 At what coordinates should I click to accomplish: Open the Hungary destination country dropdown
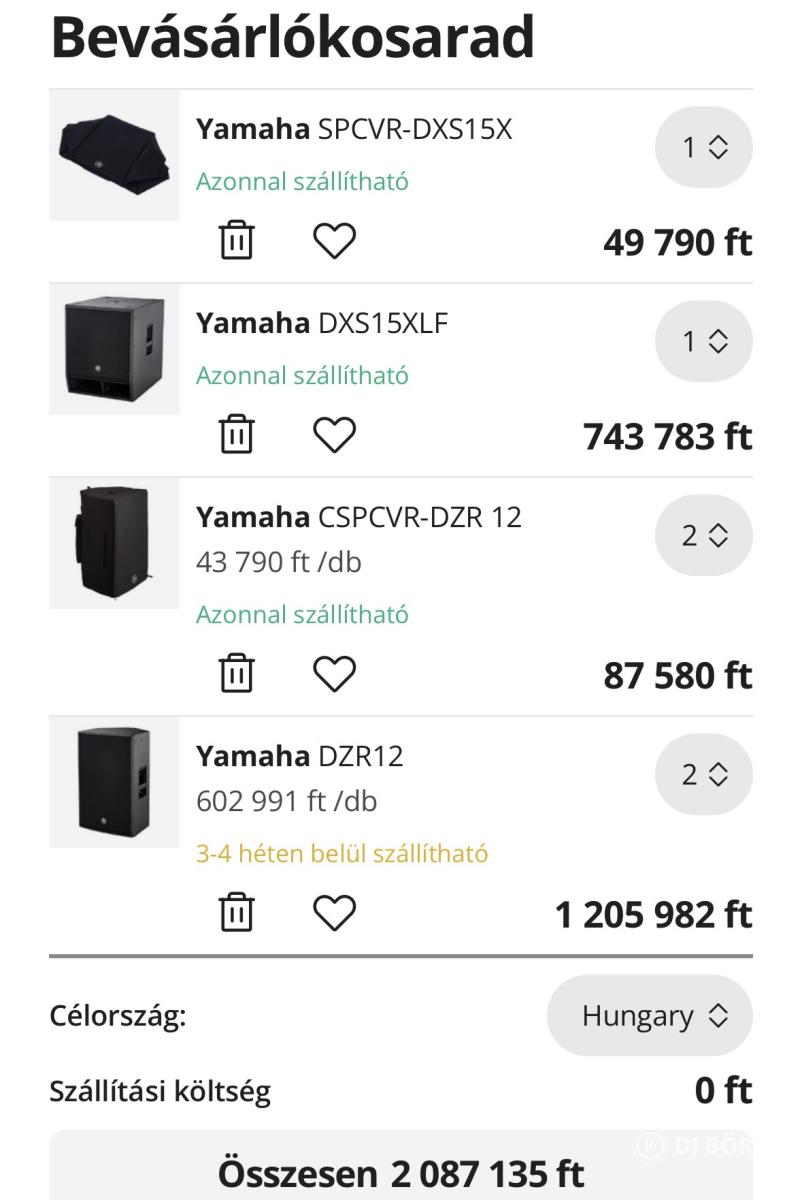[x=649, y=1017]
